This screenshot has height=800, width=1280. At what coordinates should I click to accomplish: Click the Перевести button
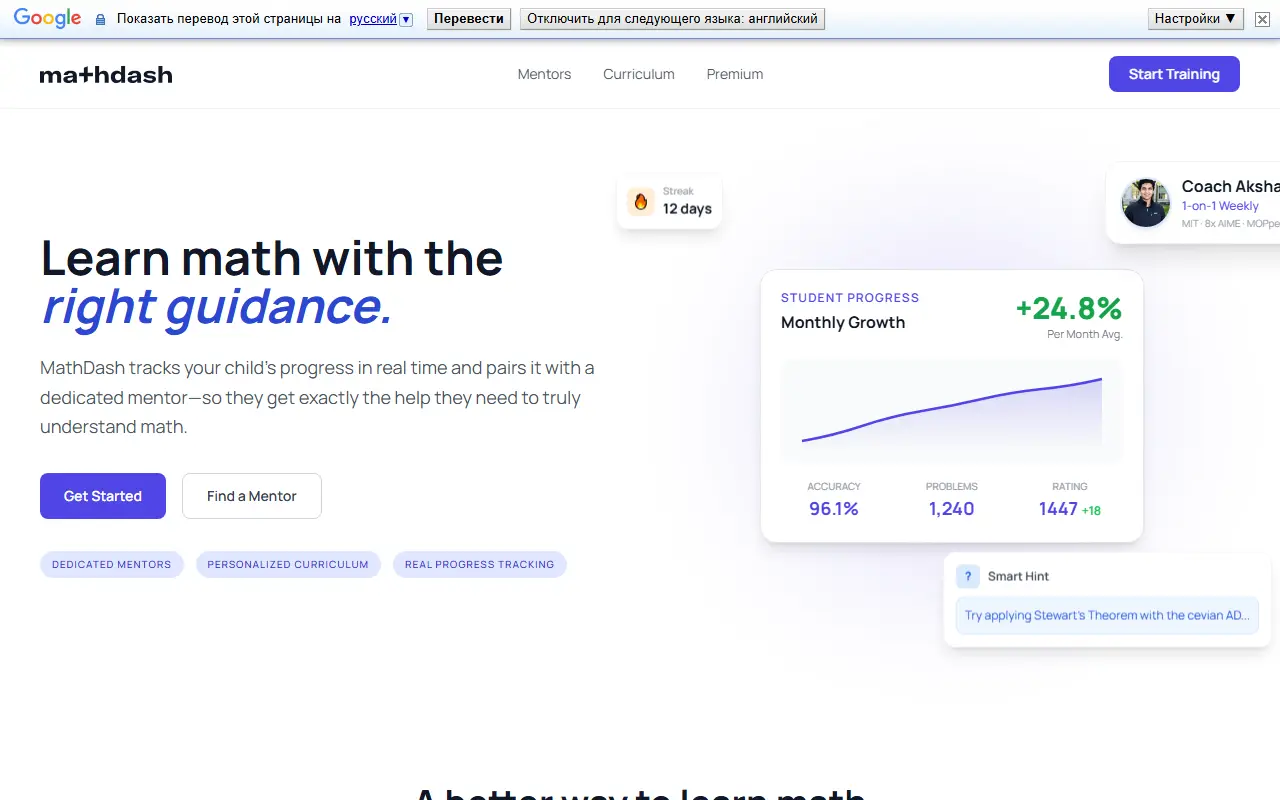click(x=469, y=18)
